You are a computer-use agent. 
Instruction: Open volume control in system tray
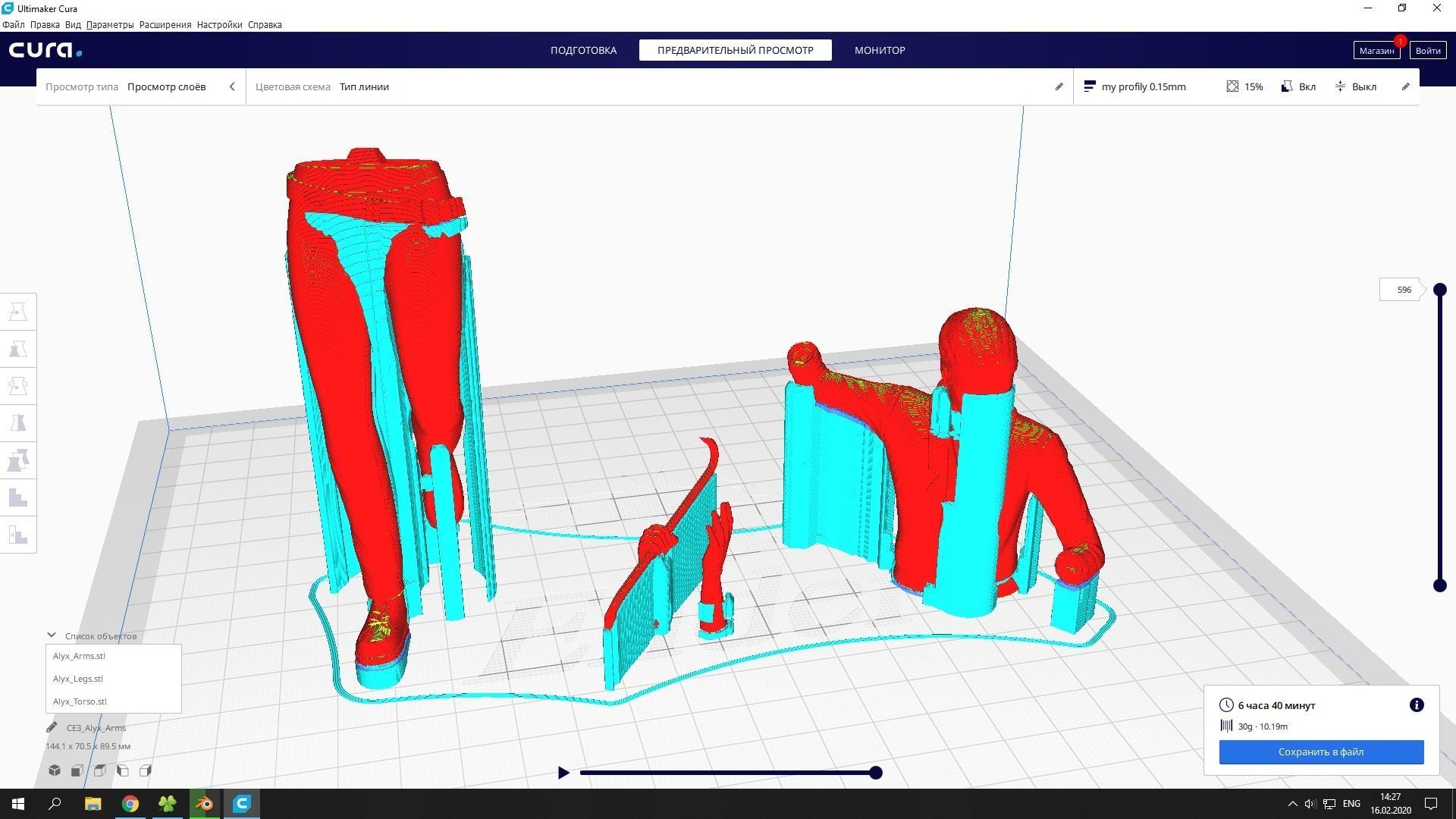[x=1310, y=804]
